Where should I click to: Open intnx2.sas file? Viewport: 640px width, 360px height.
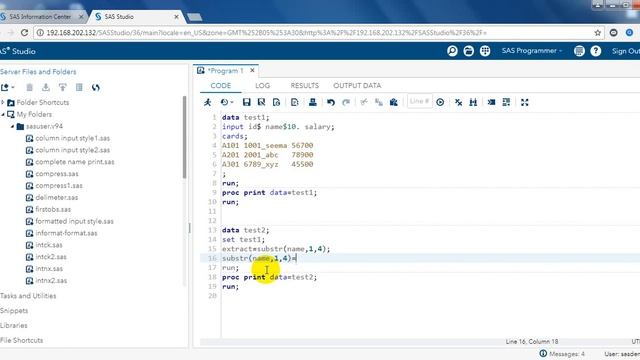(51, 280)
